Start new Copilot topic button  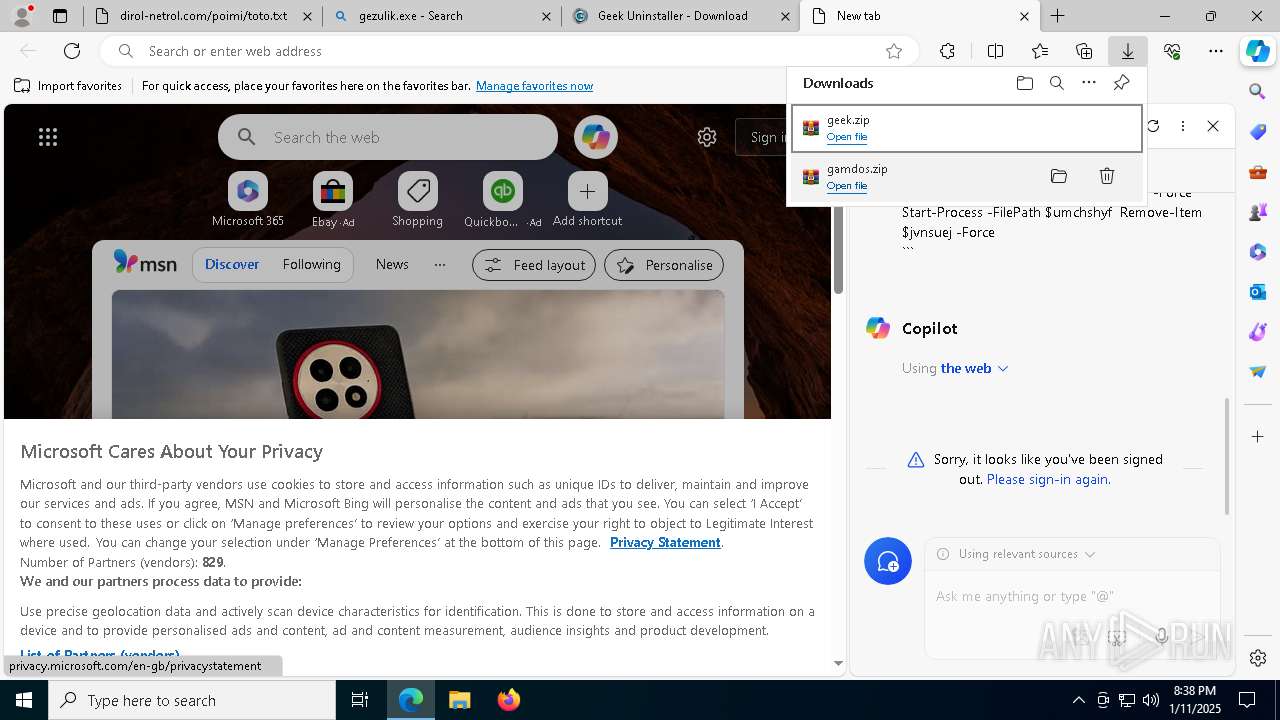click(888, 561)
